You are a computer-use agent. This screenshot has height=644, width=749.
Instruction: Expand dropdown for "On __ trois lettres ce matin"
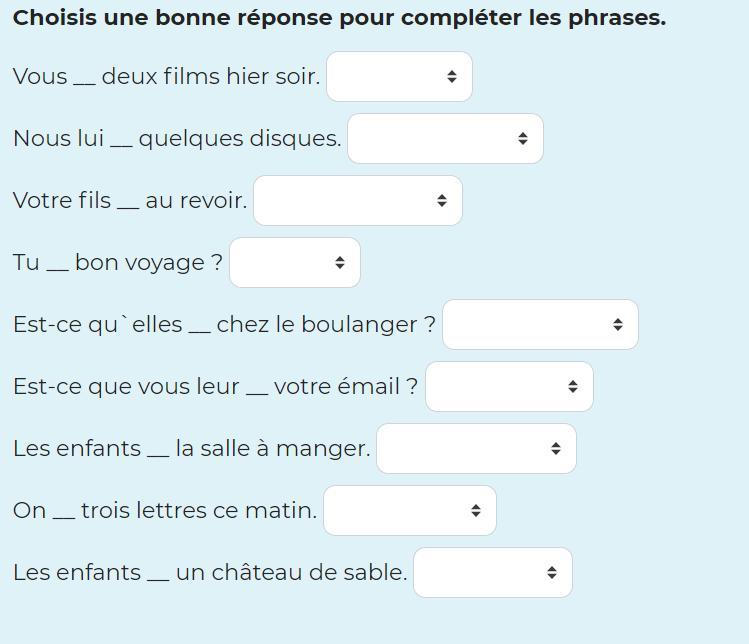coord(410,511)
